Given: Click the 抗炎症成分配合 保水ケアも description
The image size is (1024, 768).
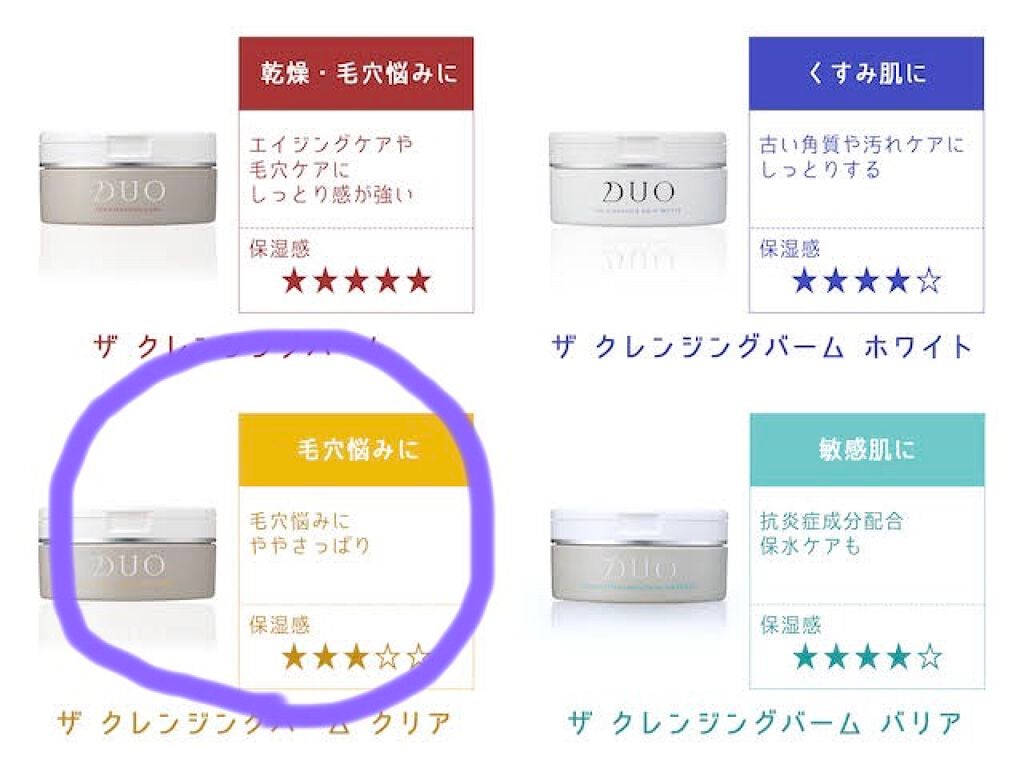Looking at the screenshot, I should (831, 533).
